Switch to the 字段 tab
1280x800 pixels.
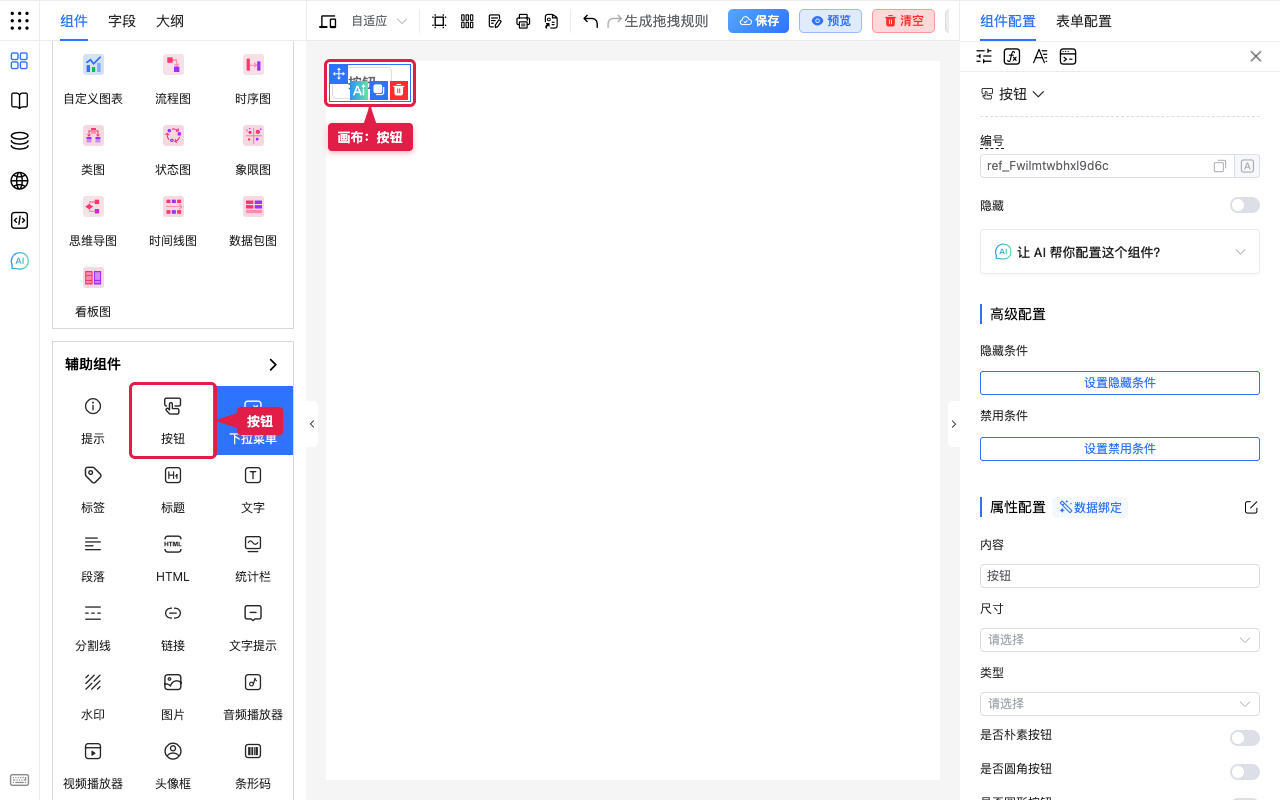click(122, 21)
